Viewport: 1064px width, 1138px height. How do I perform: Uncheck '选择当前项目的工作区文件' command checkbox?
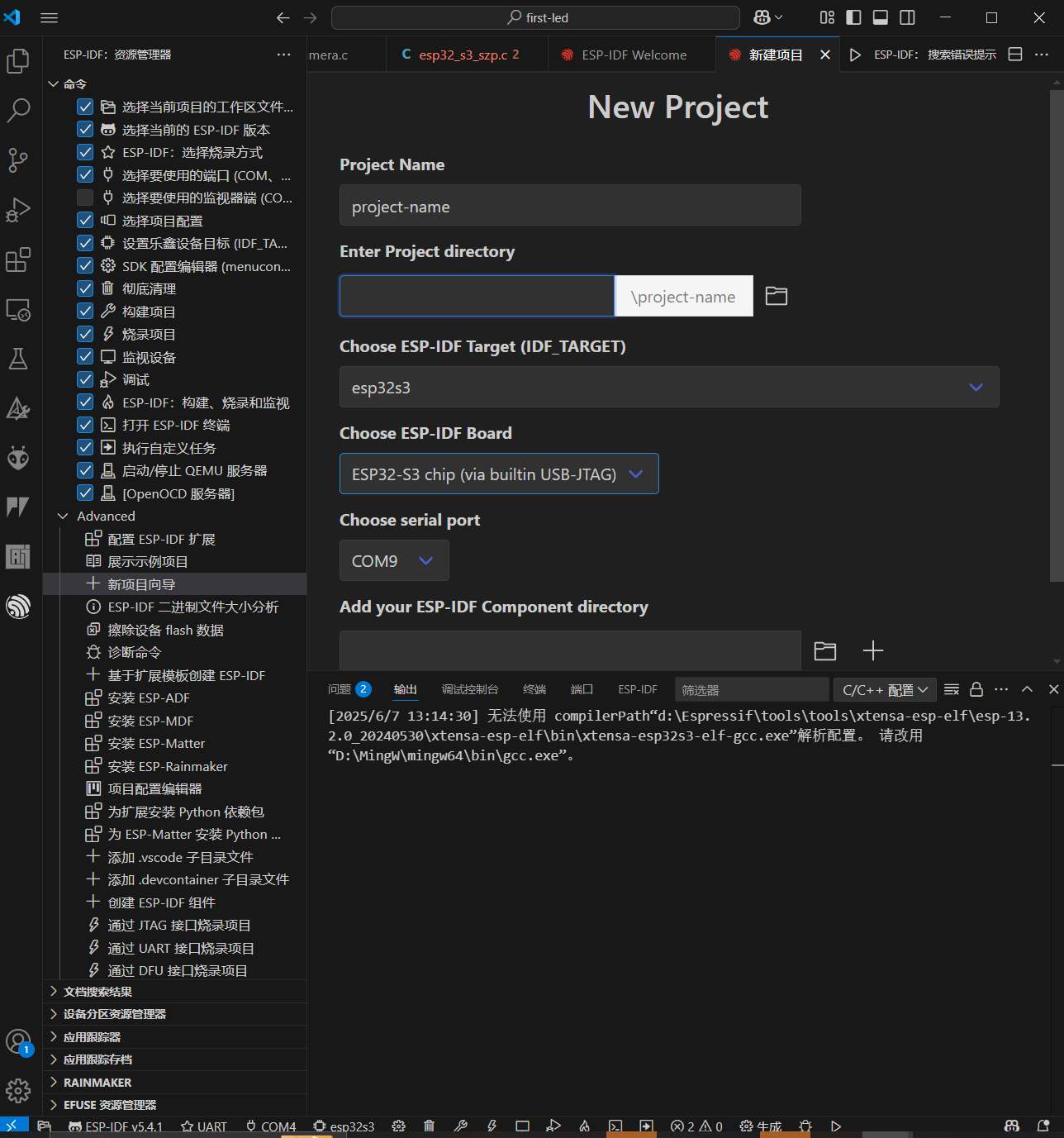(x=85, y=107)
